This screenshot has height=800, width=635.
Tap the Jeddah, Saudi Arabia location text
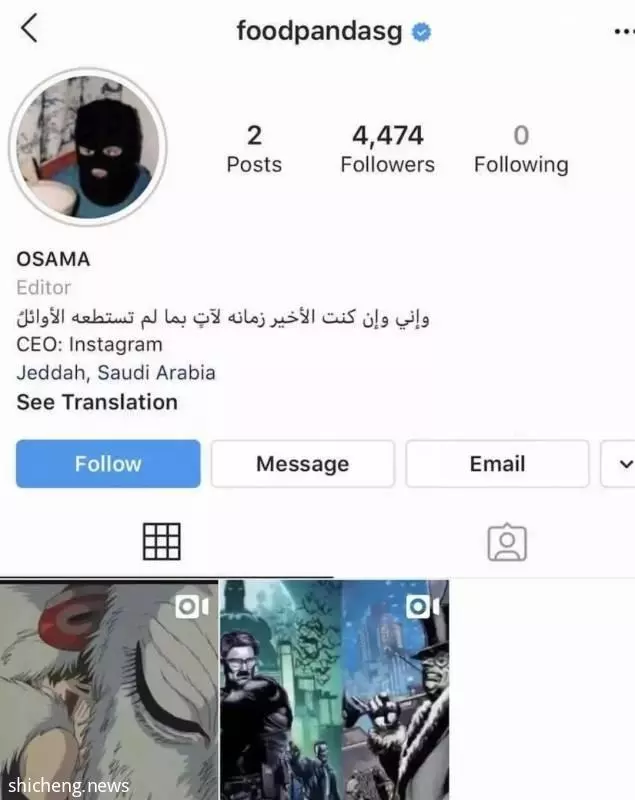click(116, 372)
